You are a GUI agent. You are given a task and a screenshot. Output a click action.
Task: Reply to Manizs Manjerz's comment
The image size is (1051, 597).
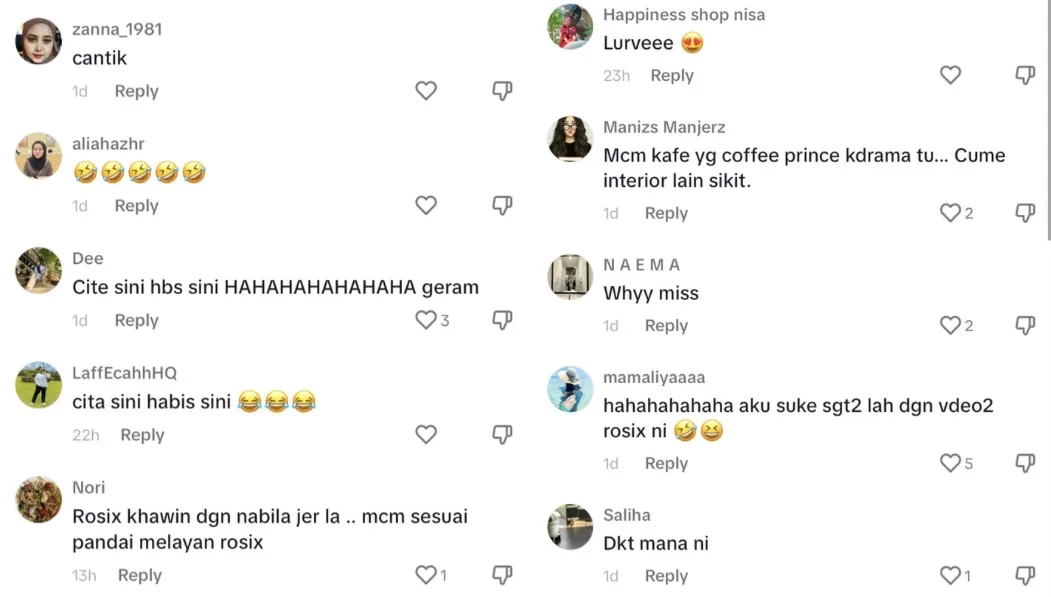(x=666, y=213)
